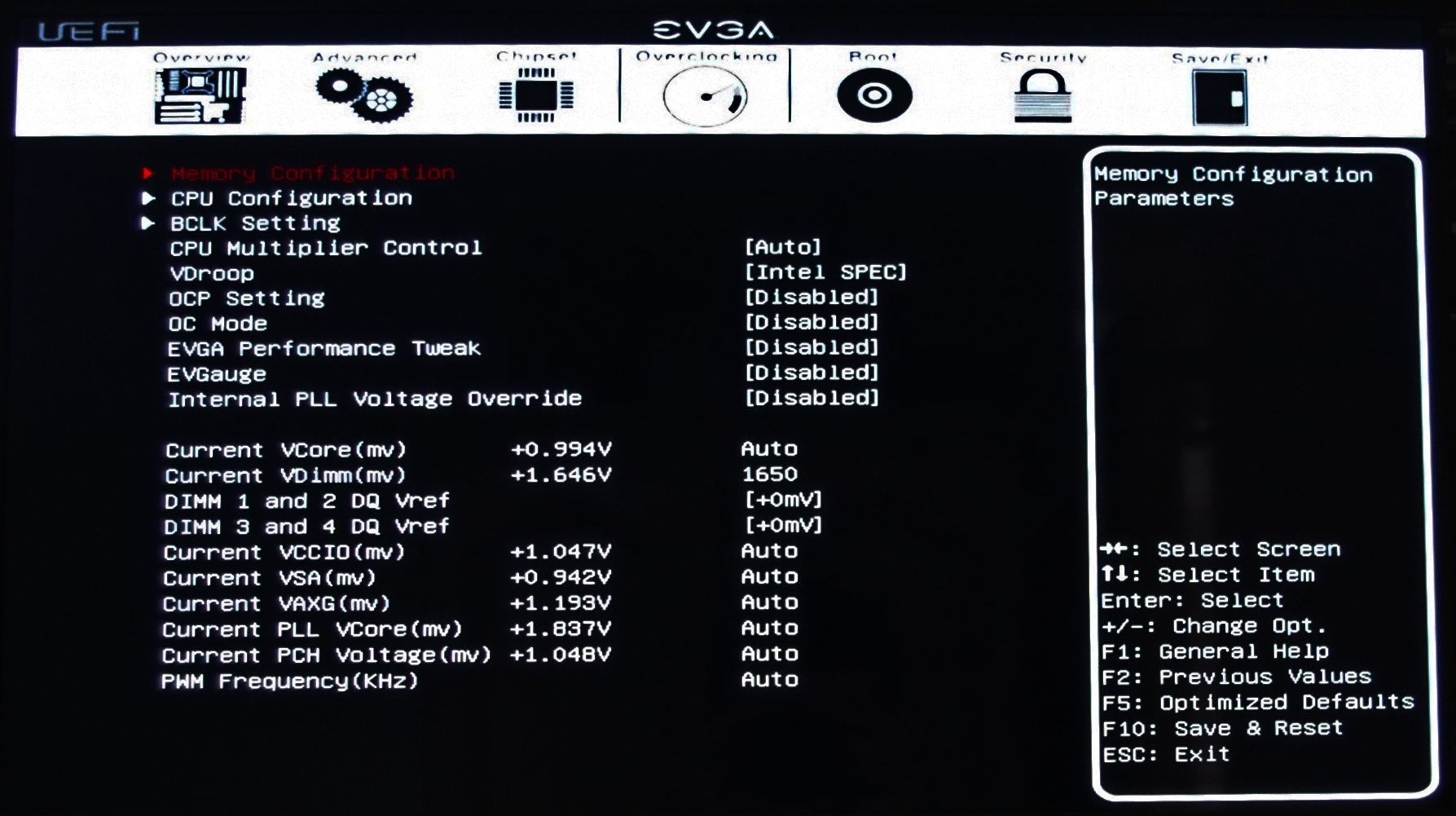Screen dimensions: 1456x816
Task: Select PWM Frequency Auto setting
Action: [769, 680]
